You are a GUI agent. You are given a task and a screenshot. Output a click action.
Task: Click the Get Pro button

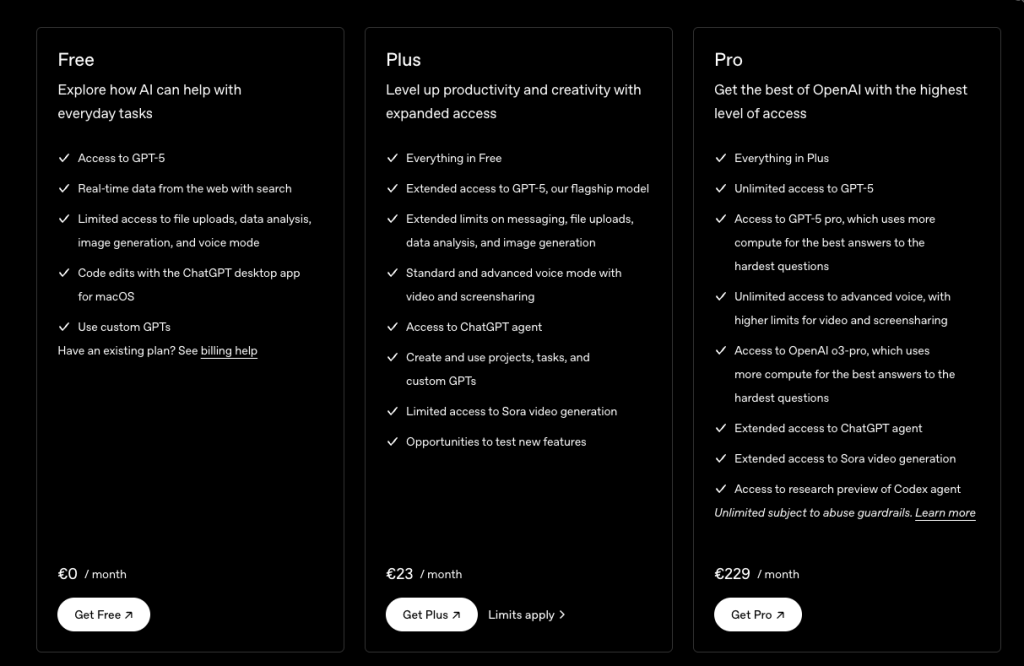coord(758,615)
